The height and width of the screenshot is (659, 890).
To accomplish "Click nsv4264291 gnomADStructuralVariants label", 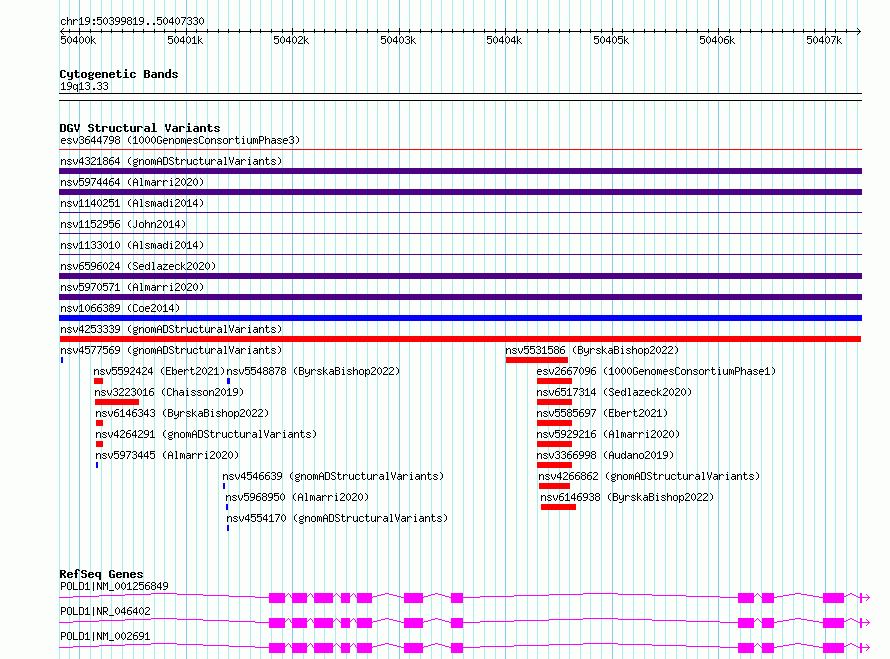I will (x=206, y=434).
